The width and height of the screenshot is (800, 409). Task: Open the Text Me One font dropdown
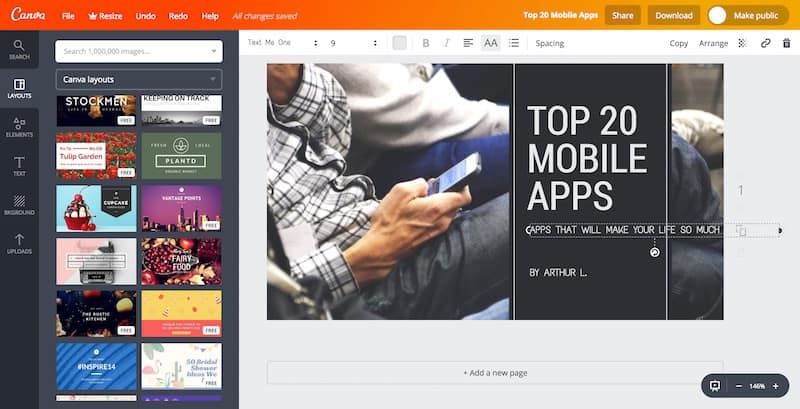point(282,43)
